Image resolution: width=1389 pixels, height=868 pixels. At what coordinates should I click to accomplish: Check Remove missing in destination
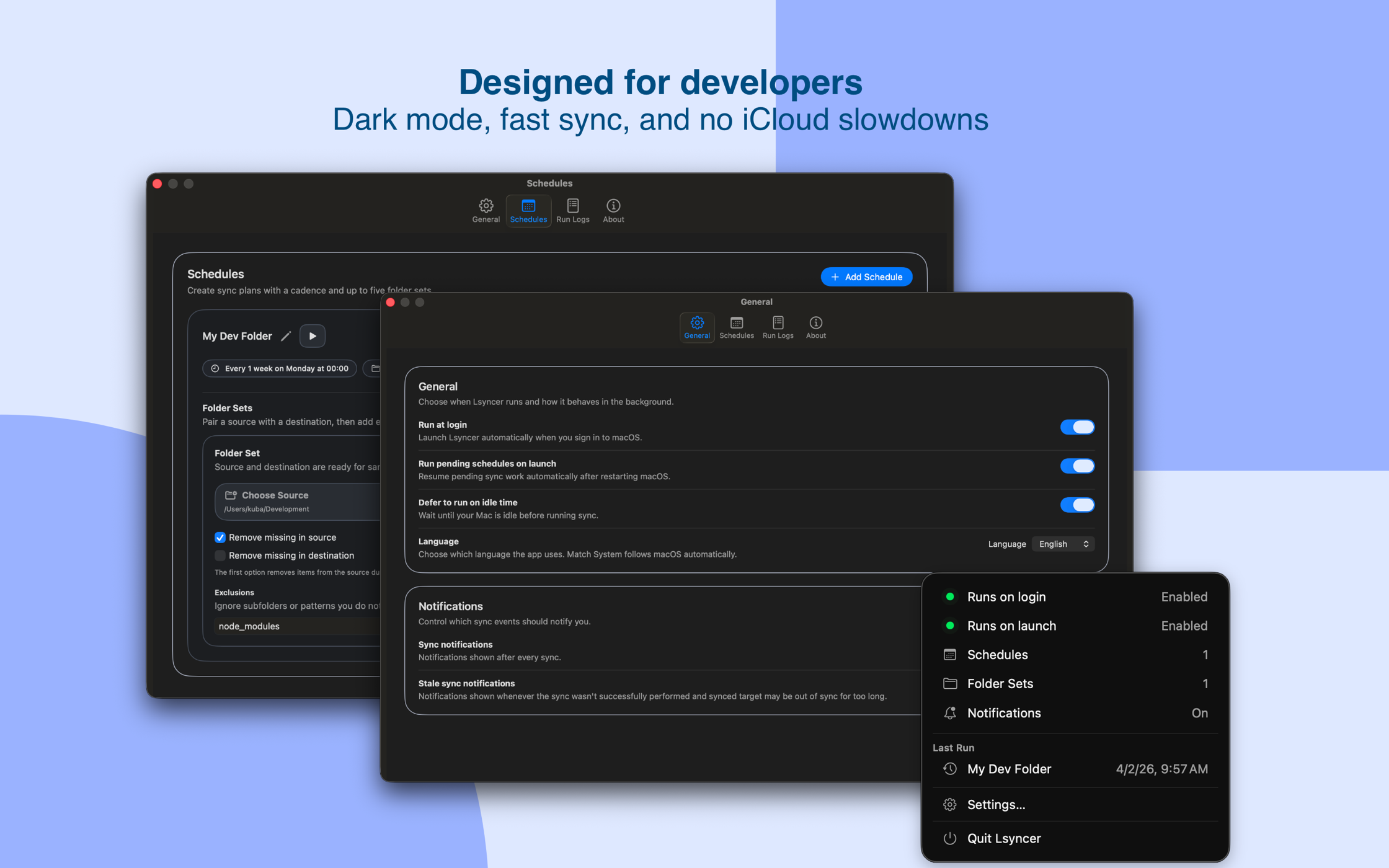[x=220, y=555]
